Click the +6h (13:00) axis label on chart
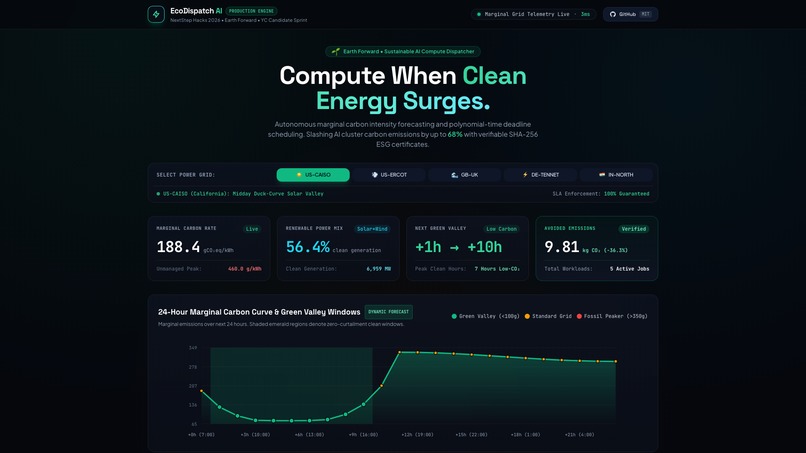 [309, 435]
